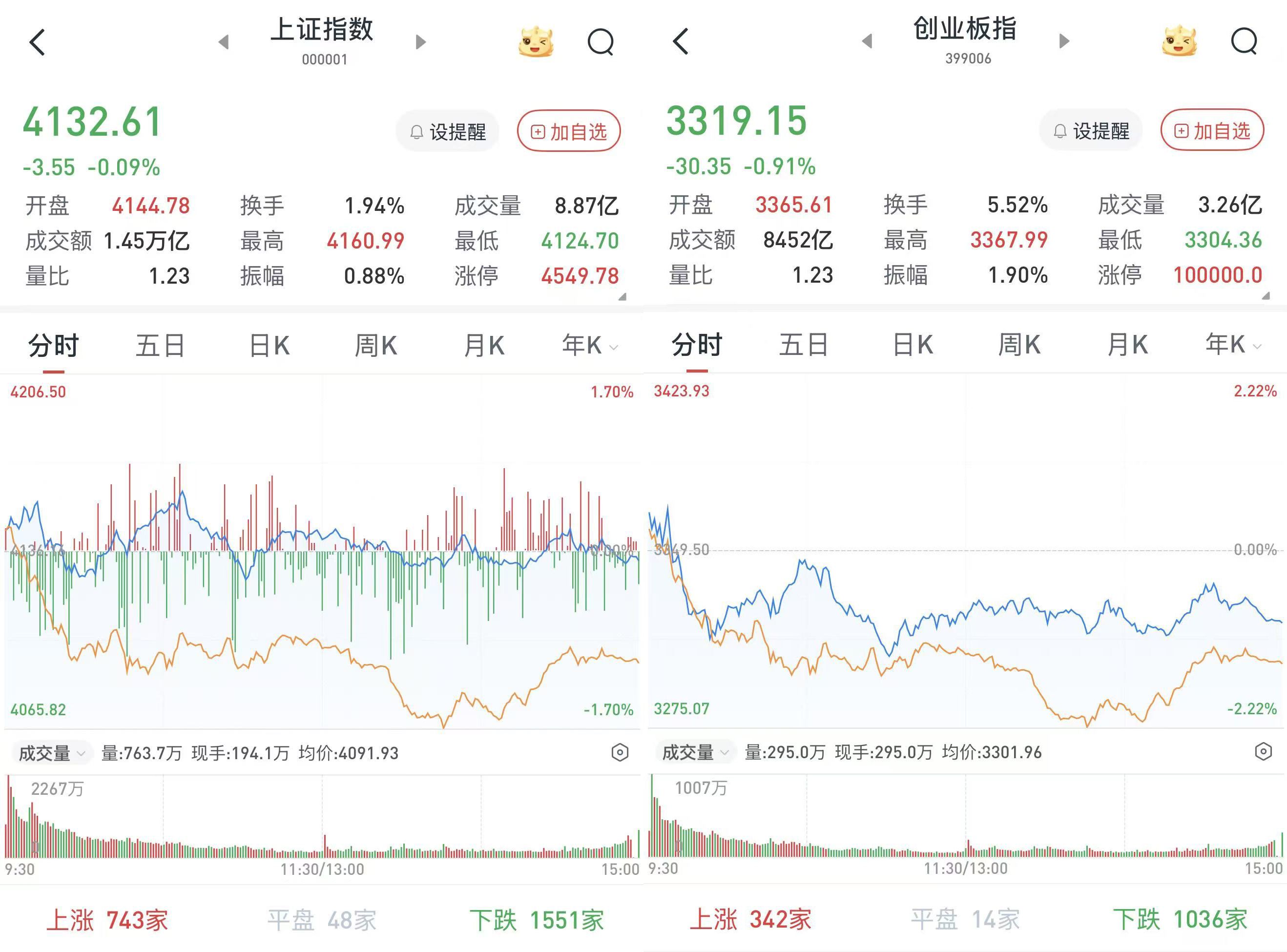Open chart settings gear under the 创业板指 chart
Image resolution: width=1287 pixels, height=952 pixels.
pos(1264,752)
